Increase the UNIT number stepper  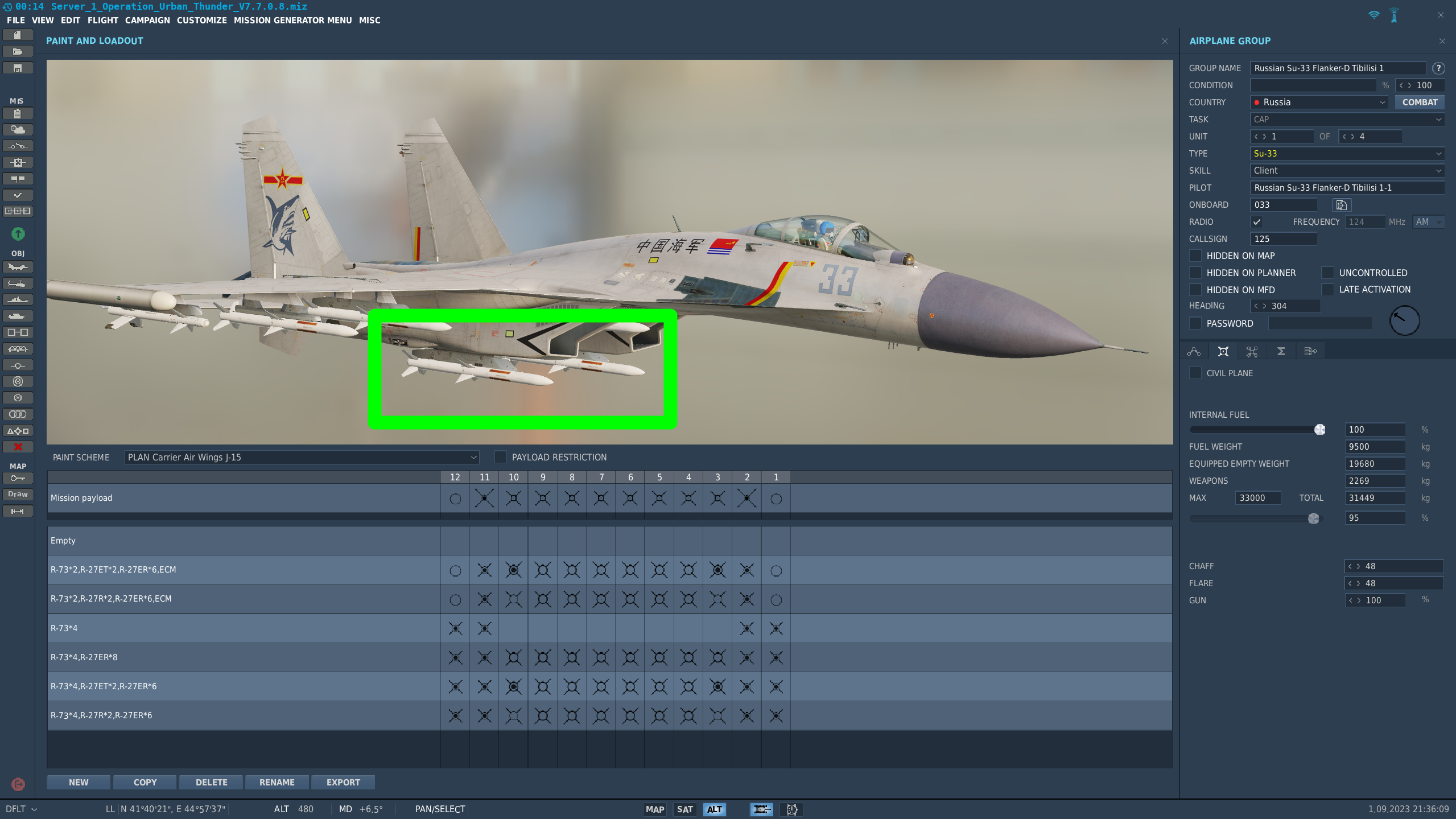[1264, 137]
